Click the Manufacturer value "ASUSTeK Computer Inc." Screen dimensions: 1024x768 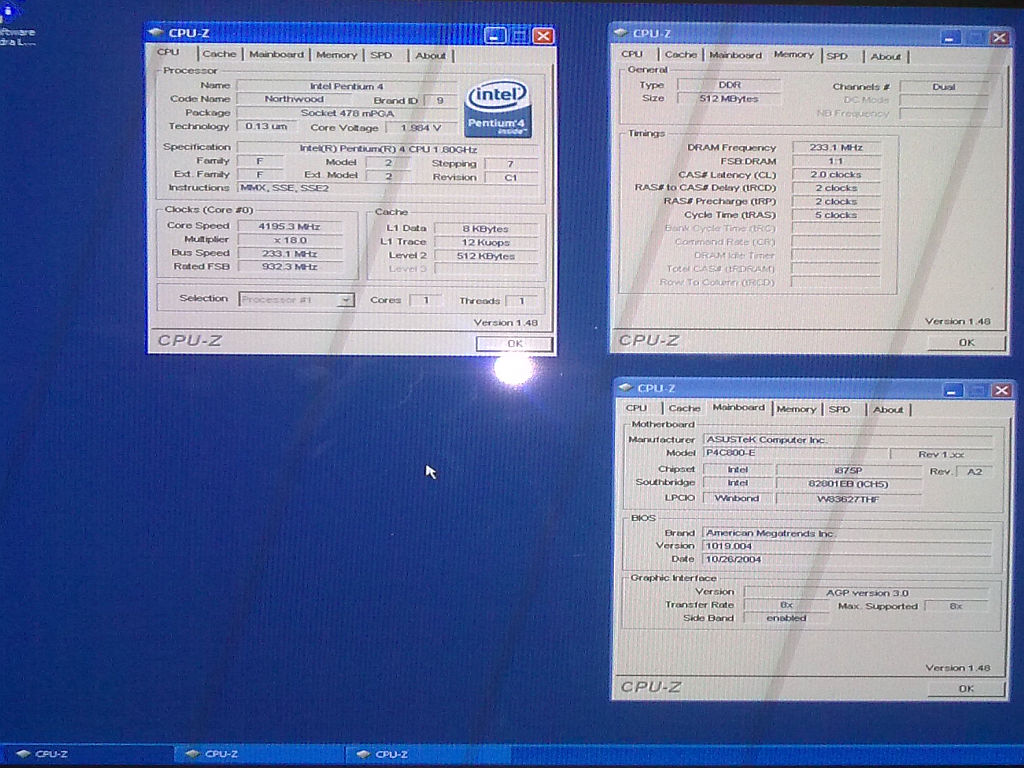coord(848,440)
